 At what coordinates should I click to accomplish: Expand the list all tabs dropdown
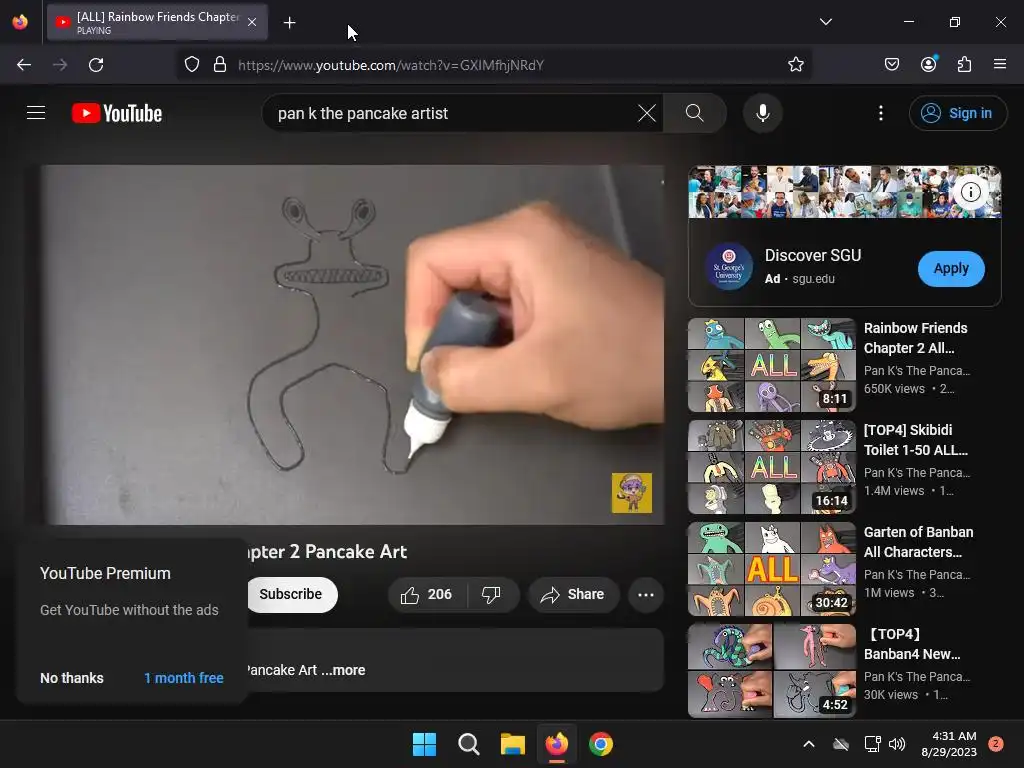click(825, 22)
